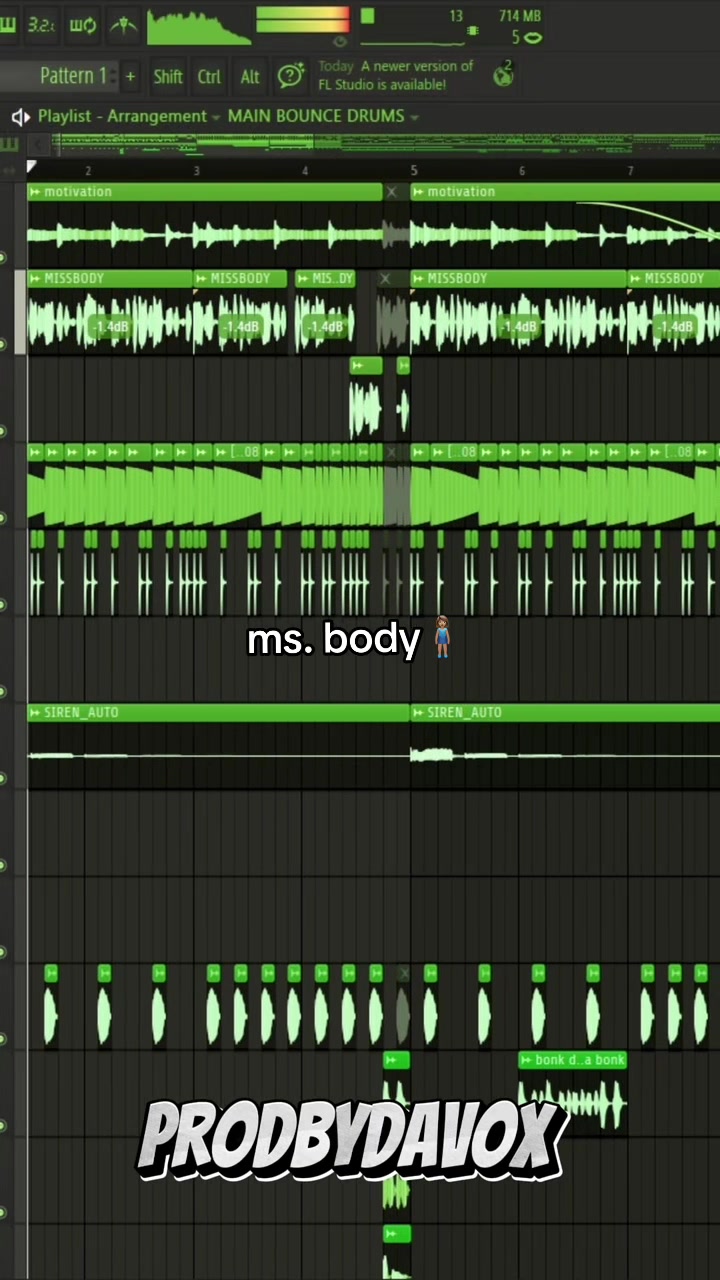
Task: Add a new pattern with plus button
Action: click(130, 76)
